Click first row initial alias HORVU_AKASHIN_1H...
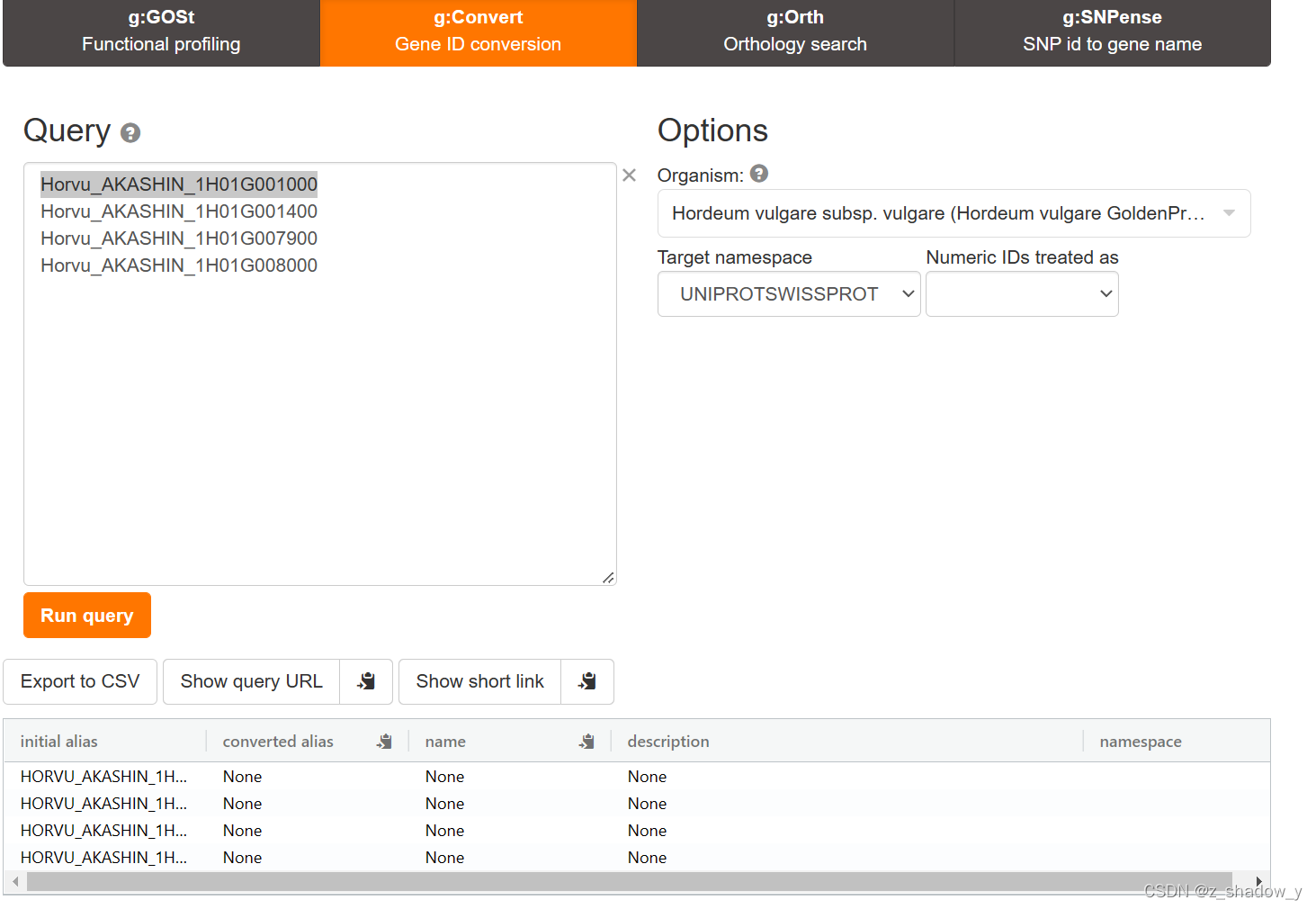 click(103, 777)
